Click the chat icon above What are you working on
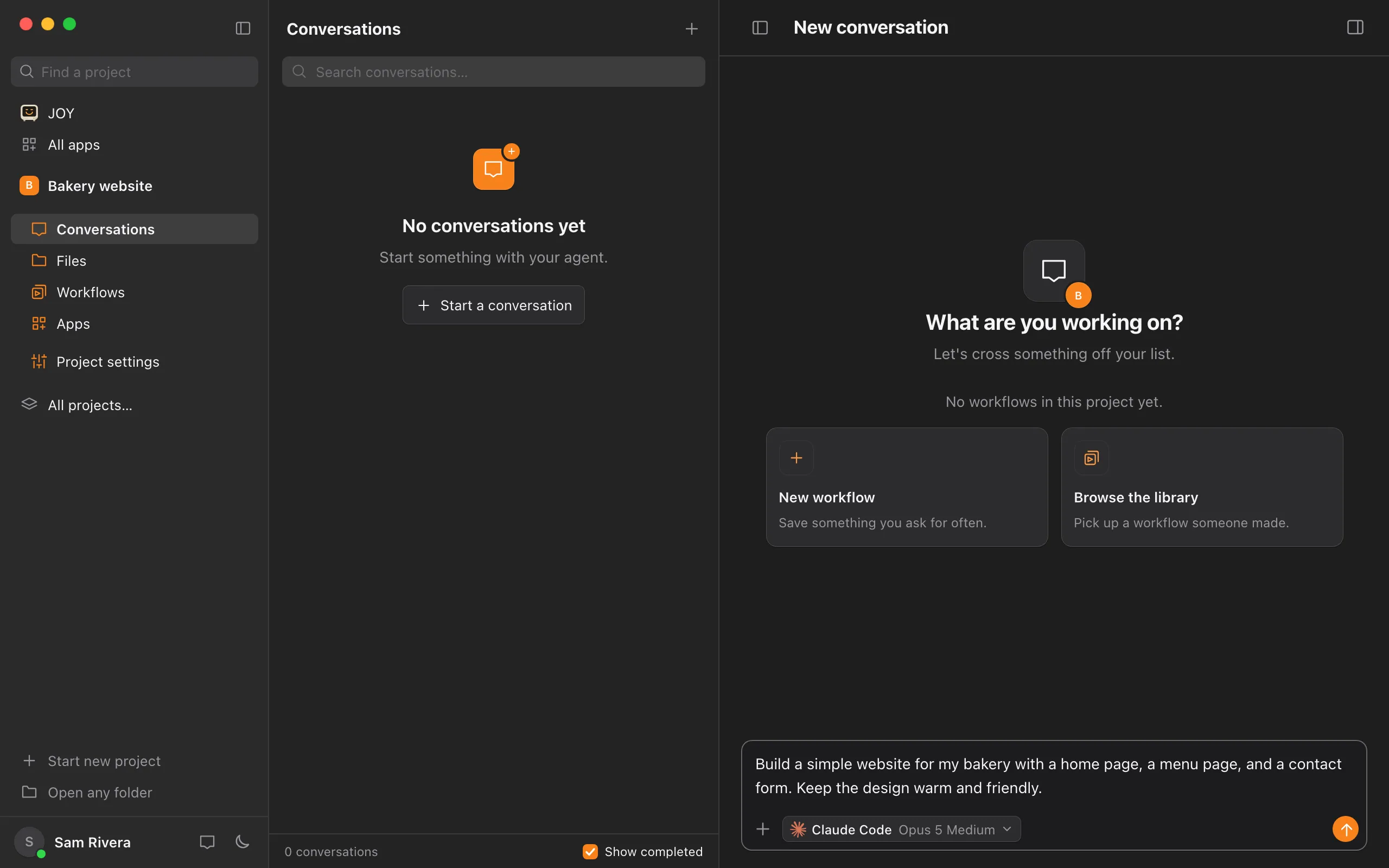 1054,270
